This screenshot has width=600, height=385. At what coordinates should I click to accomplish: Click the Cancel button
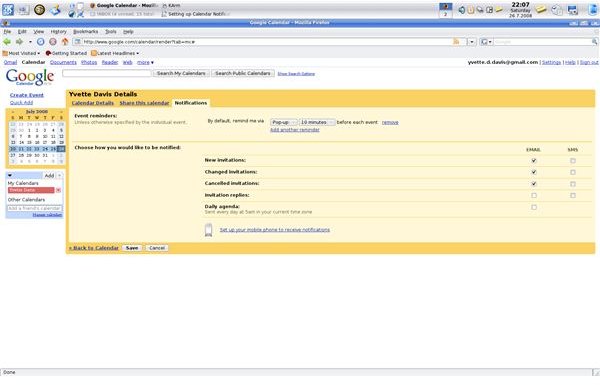tap(157, 248)
